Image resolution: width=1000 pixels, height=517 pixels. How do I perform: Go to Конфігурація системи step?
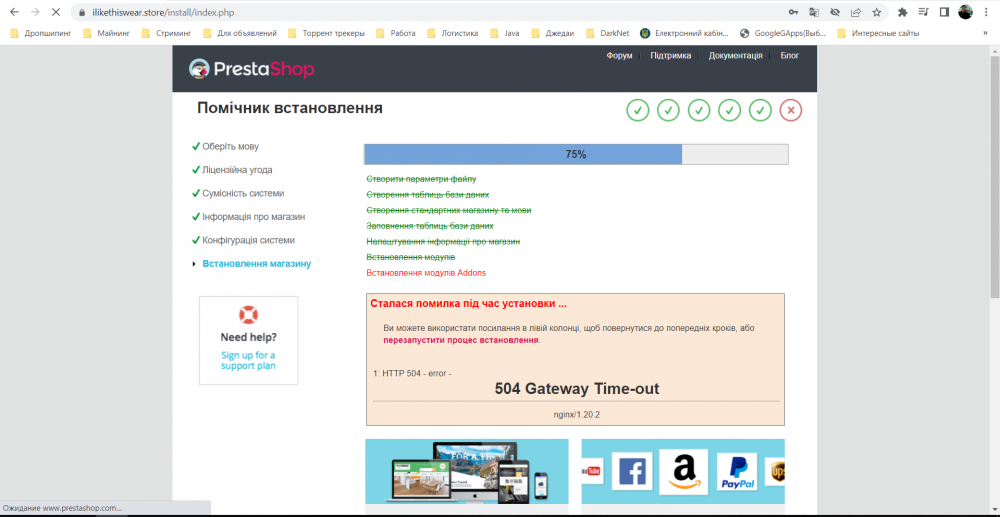pyautogui.click(x=249, y=240)
